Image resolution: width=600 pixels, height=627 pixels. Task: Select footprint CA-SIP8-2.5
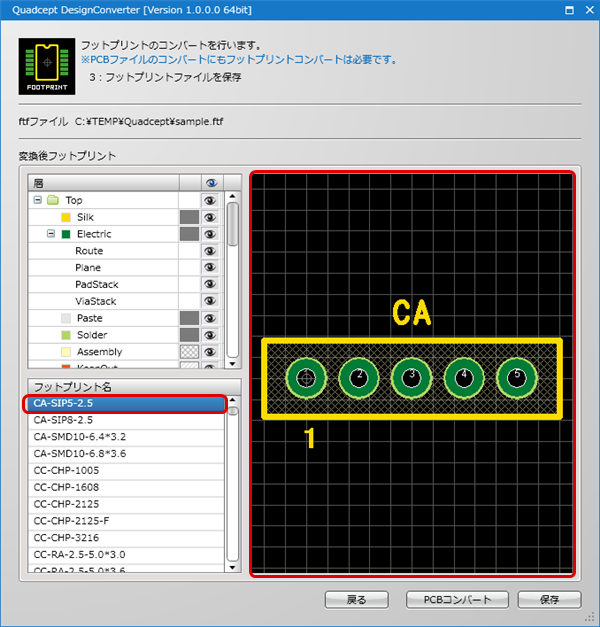click(x=126, y=420)
